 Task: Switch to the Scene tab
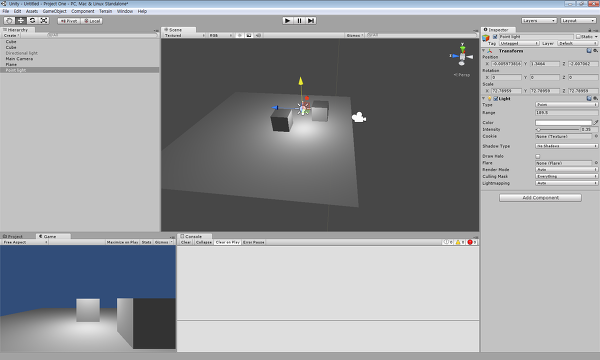click(x=178, y=29)
